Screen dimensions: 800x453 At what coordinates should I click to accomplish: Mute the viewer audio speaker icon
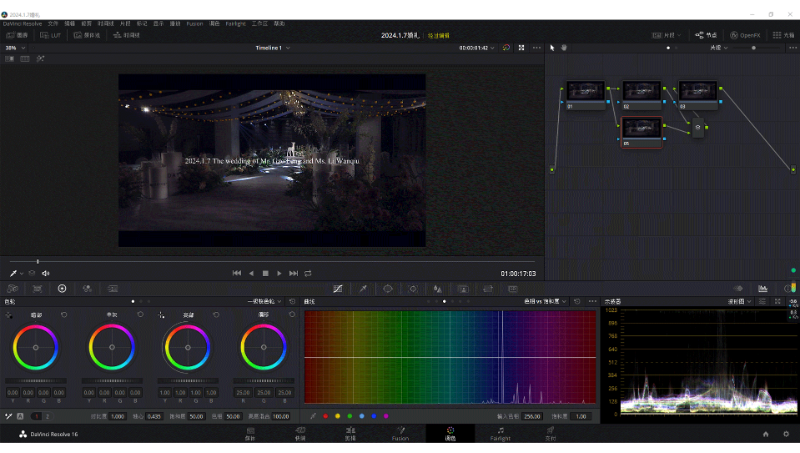(x=46, y=273)
